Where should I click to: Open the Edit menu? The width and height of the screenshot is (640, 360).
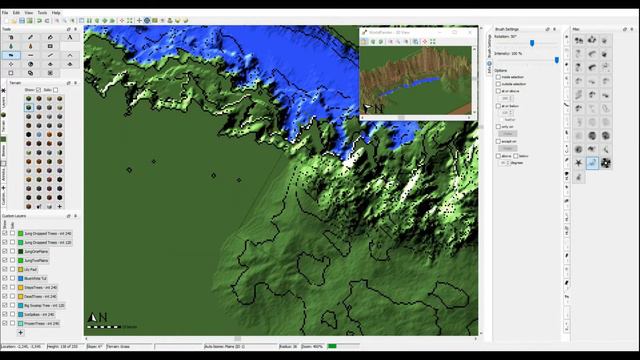(x=16, y=13)
